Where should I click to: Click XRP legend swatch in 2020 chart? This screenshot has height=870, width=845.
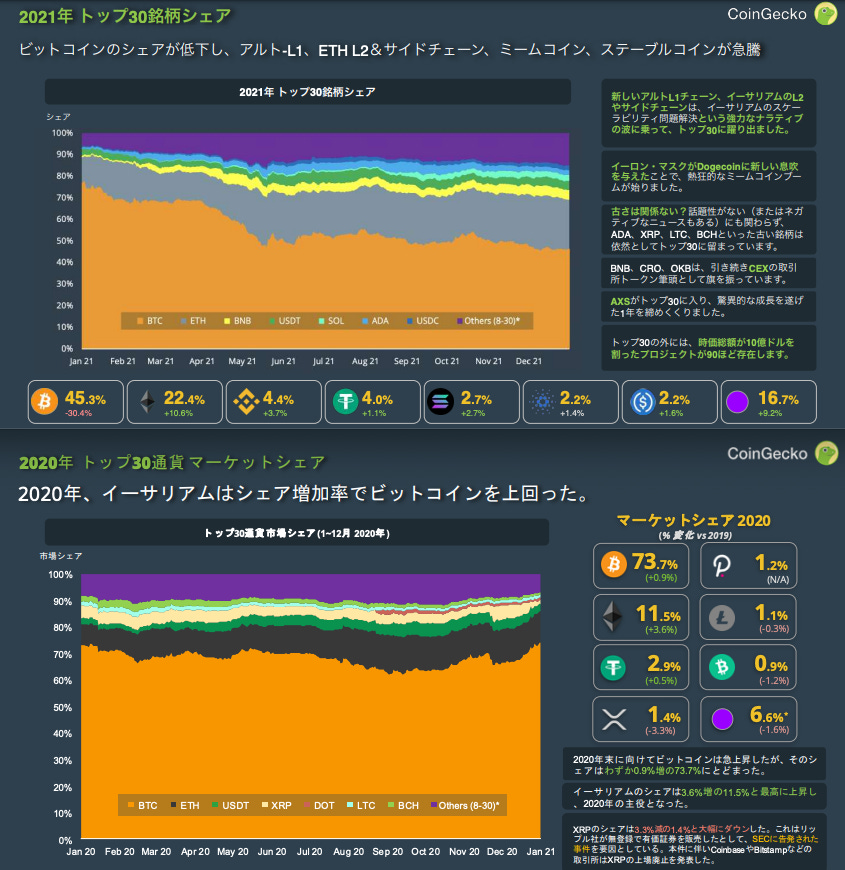pos(265,805)
